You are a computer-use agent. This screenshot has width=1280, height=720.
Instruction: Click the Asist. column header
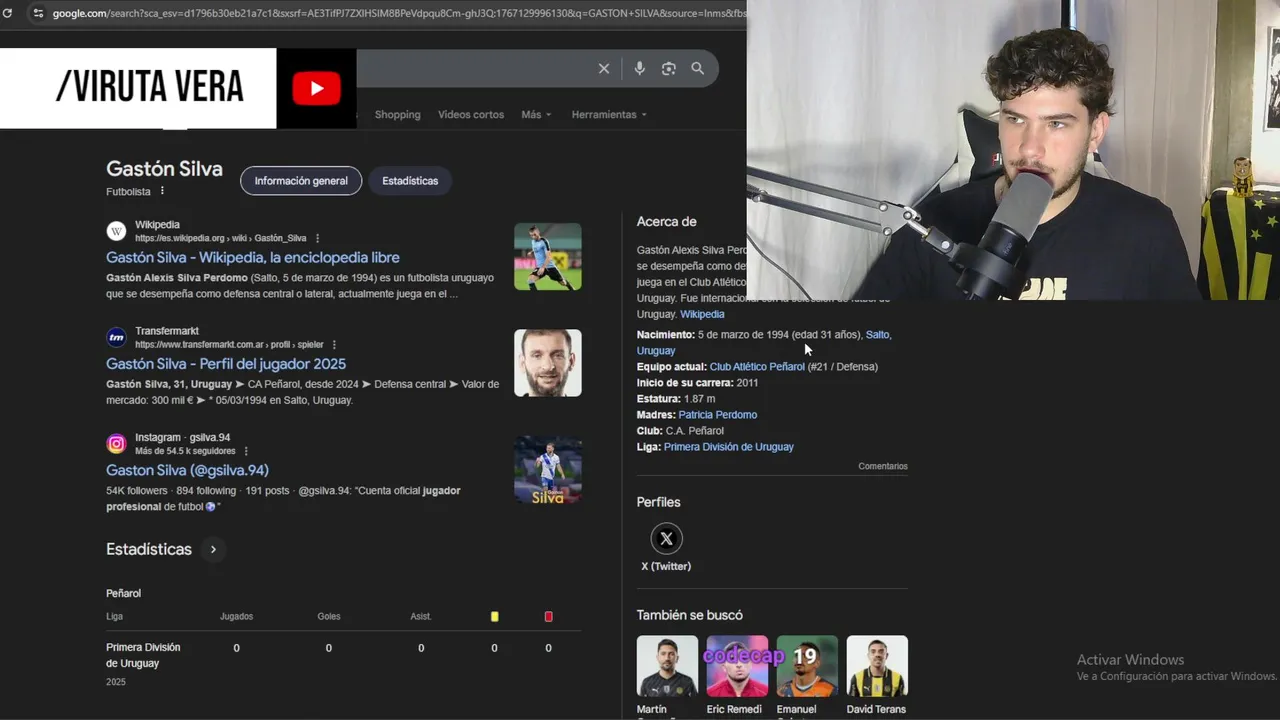tap(421, 616)
